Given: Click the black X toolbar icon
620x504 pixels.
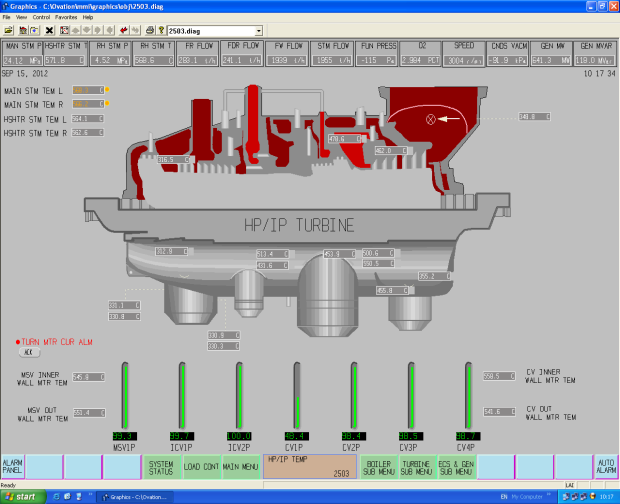Looking at the screenshot, I should 49,30.
